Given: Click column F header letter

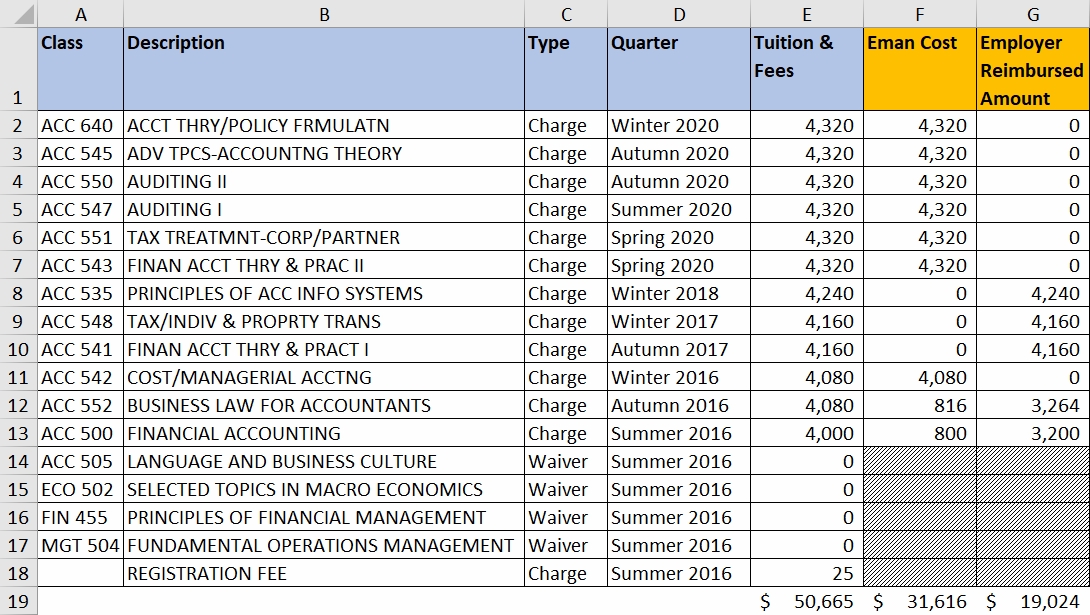Looking at the screenshot, I should click(x=919, y=14).
